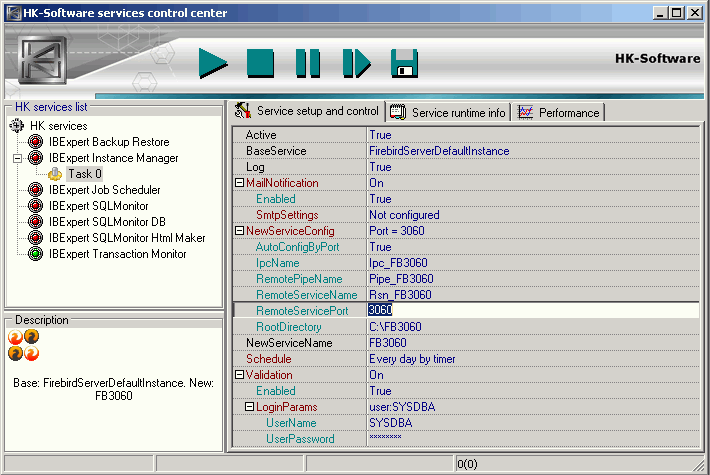Collapse the LoginParams property group

point(249,407)
